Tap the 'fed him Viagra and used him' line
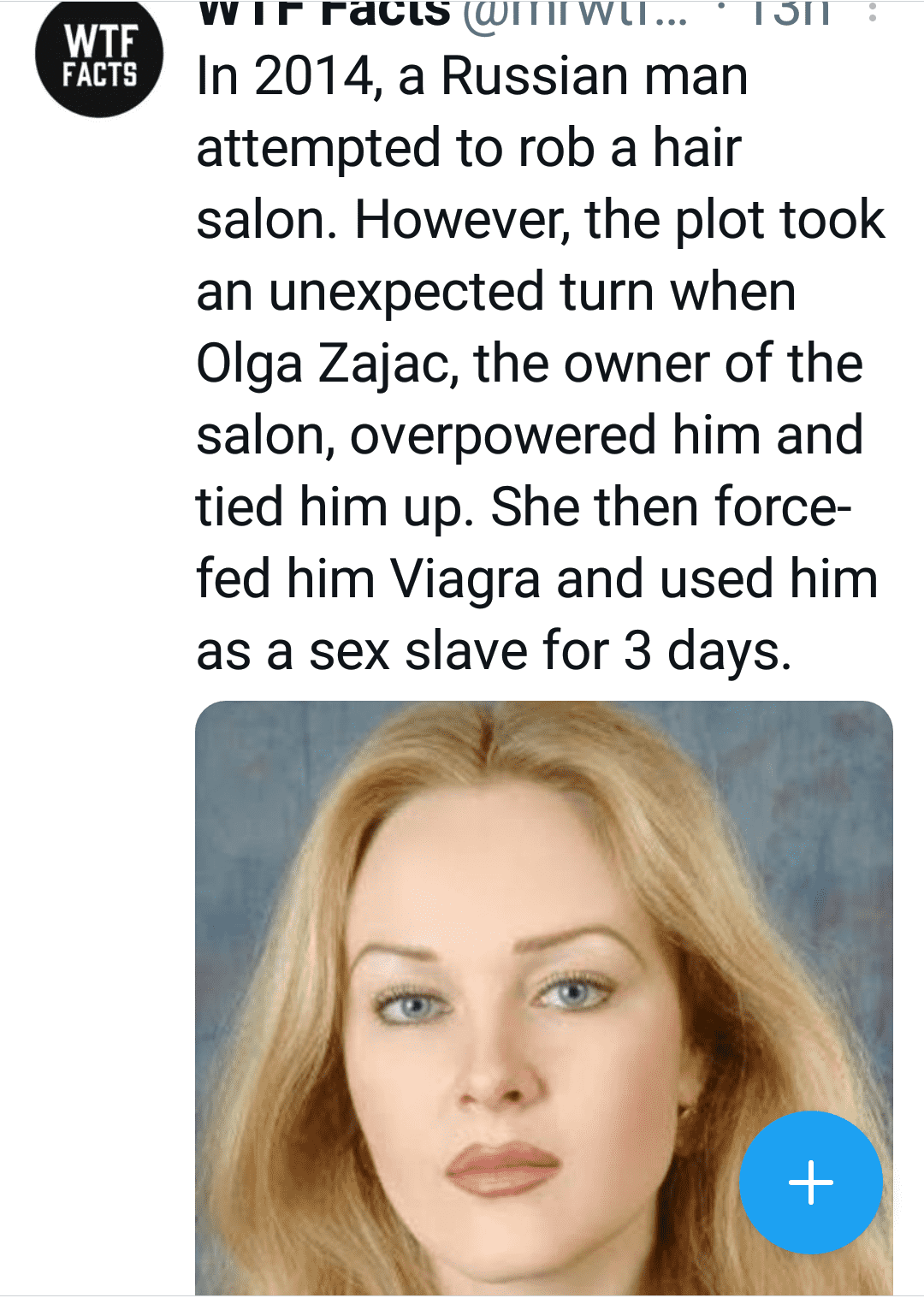The height and width of the screenshot is (1298, 924). tap(537, 579)
